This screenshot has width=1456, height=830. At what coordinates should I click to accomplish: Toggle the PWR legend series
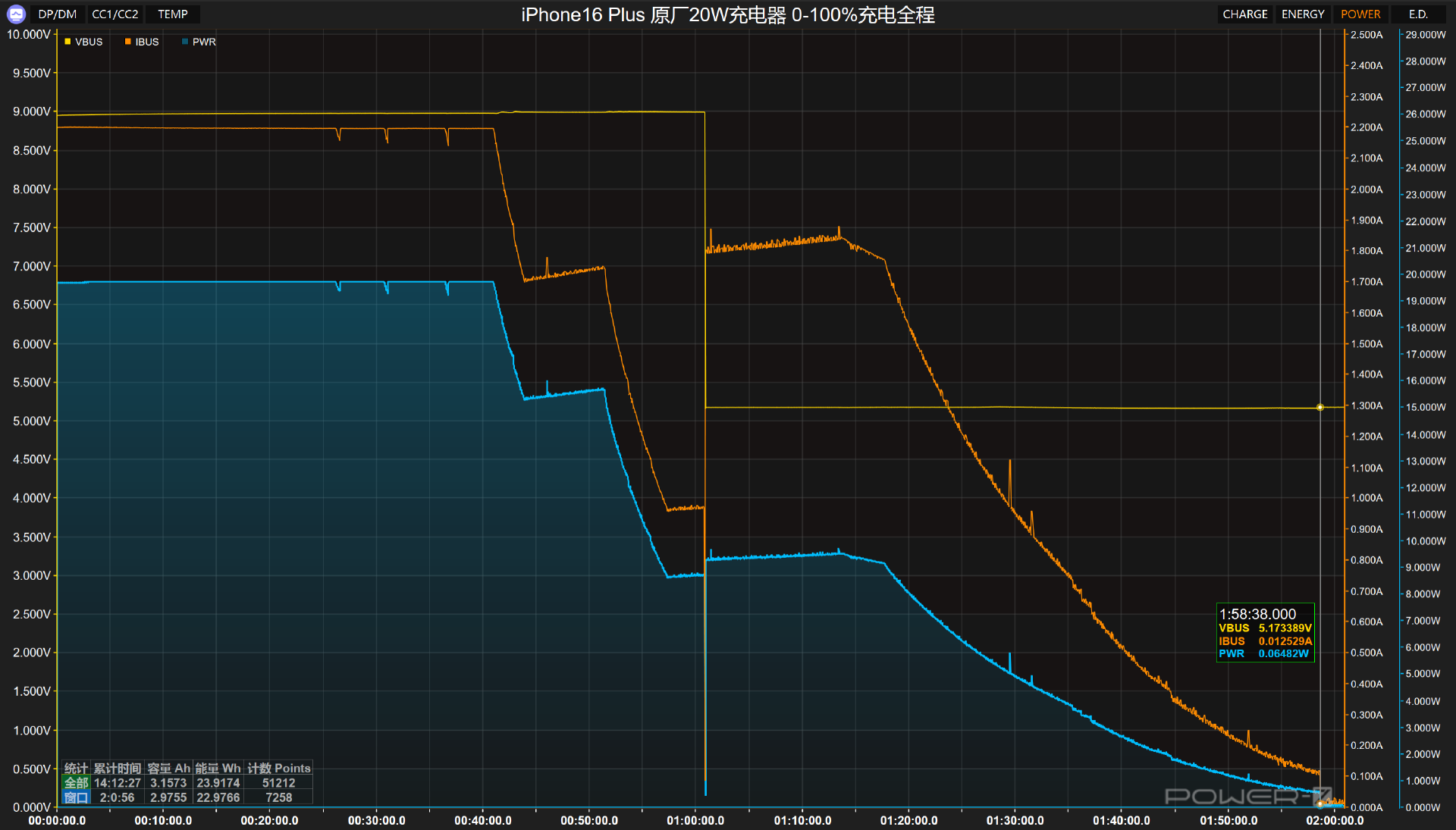[199, 42]
